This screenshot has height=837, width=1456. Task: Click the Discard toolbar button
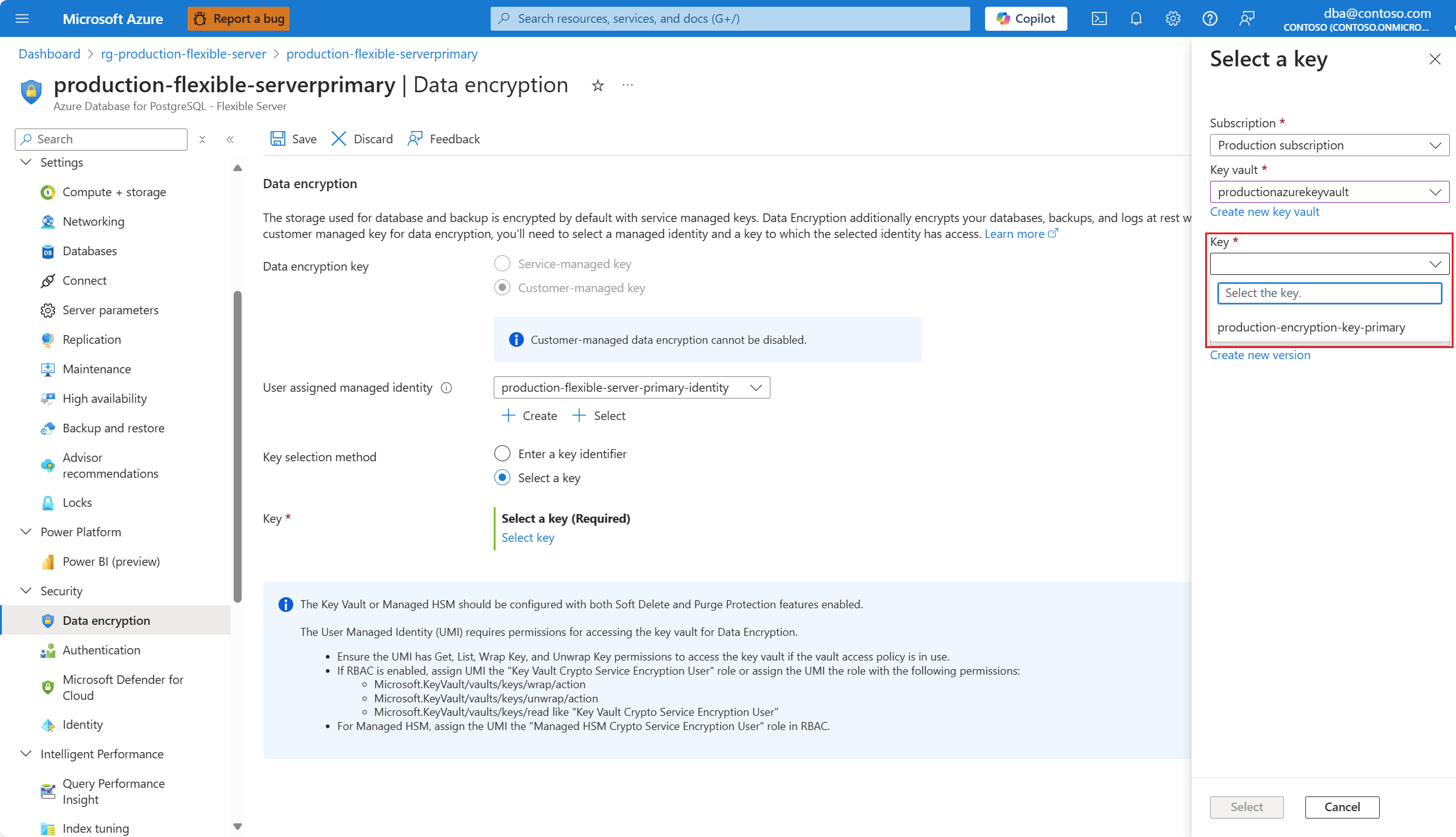pos(362,138)
